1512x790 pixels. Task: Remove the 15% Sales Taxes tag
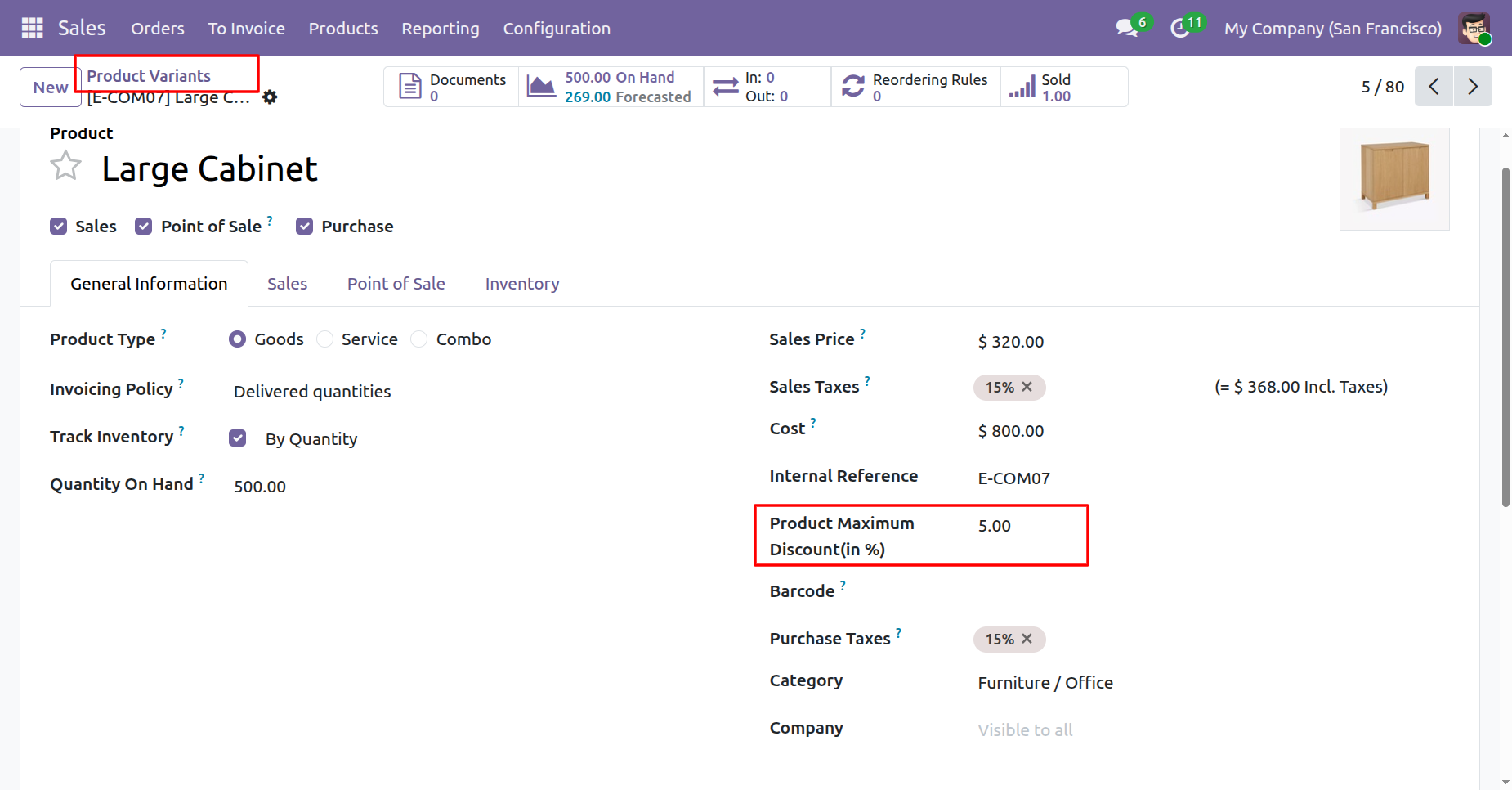(x=1027, y=387)
